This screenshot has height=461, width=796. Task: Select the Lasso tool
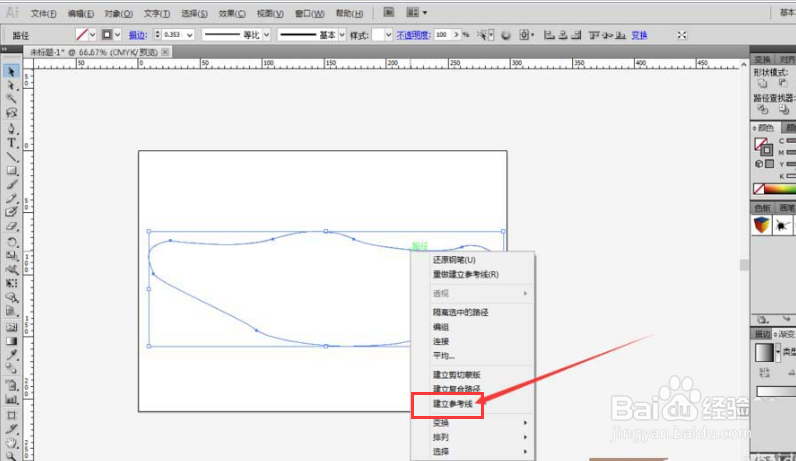pyautogui.click(x=11, y=112)
